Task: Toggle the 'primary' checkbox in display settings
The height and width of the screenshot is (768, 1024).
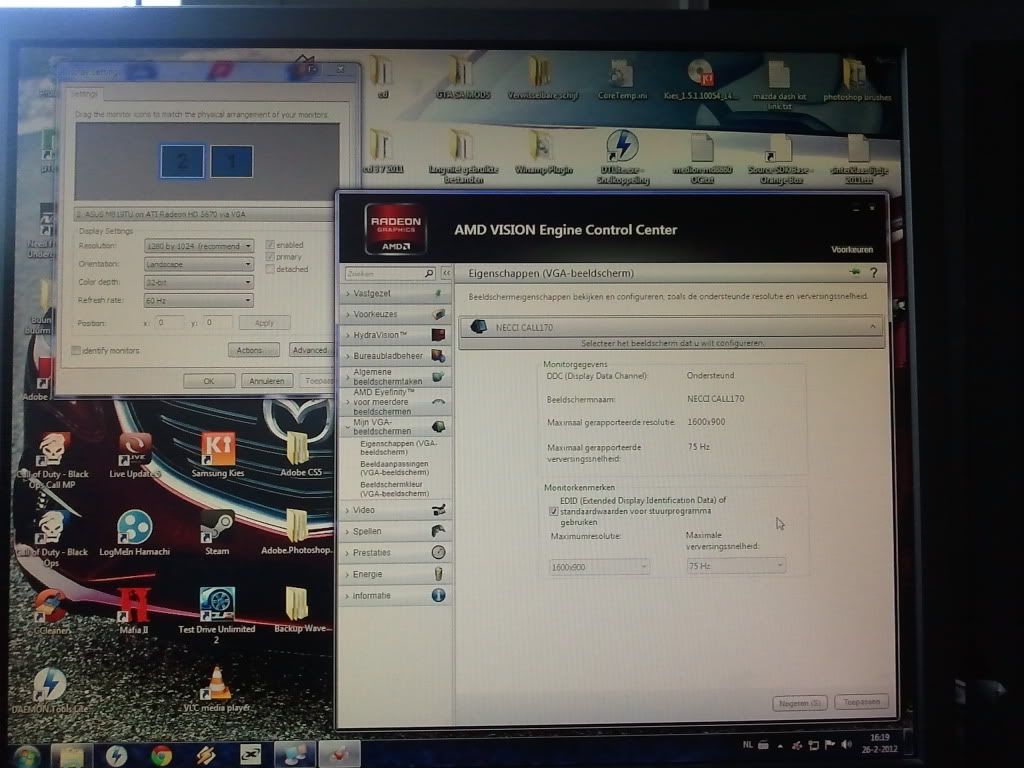Action: [270, 257]
